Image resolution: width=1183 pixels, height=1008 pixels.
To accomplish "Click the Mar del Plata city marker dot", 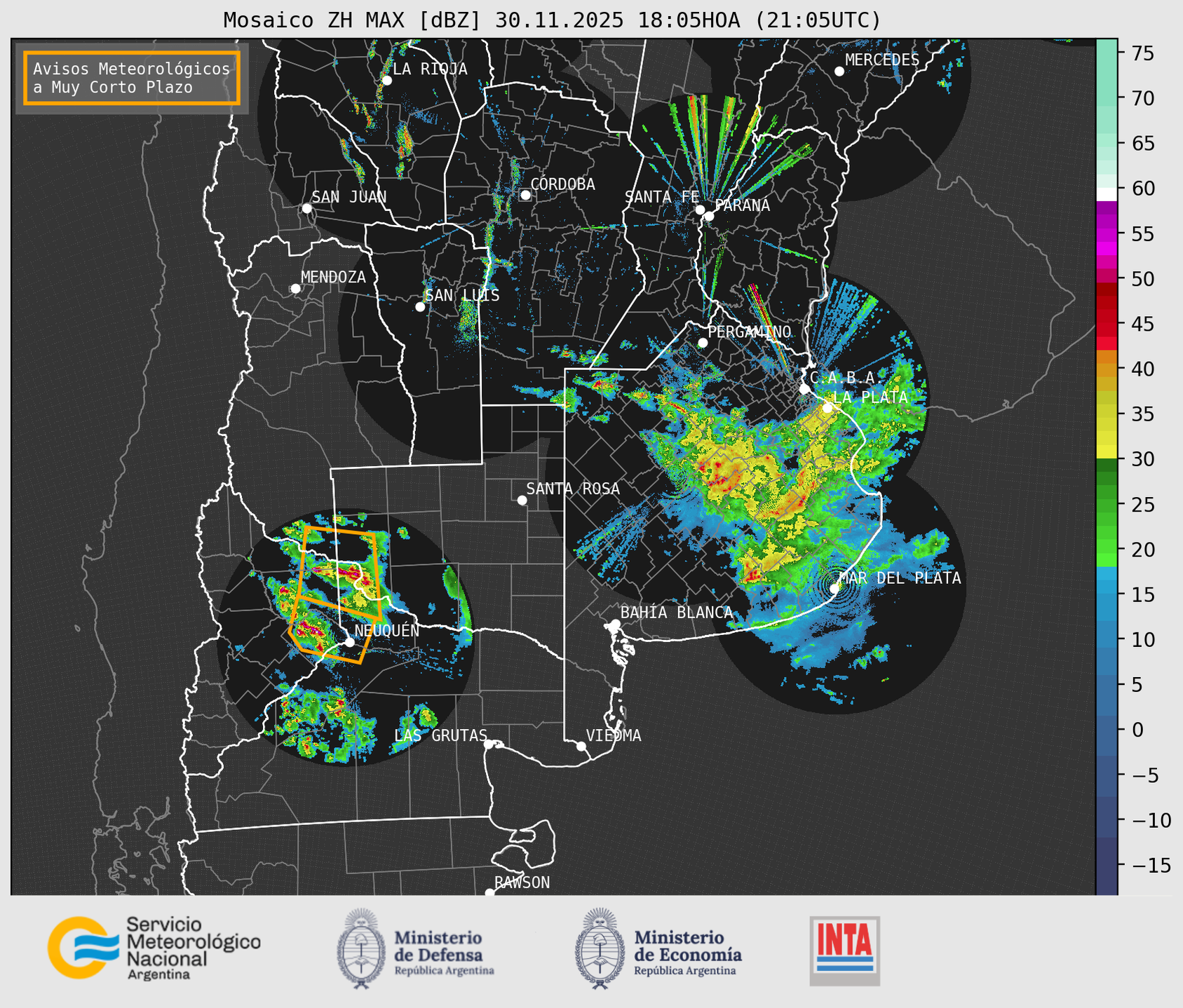I will point(834,589).
